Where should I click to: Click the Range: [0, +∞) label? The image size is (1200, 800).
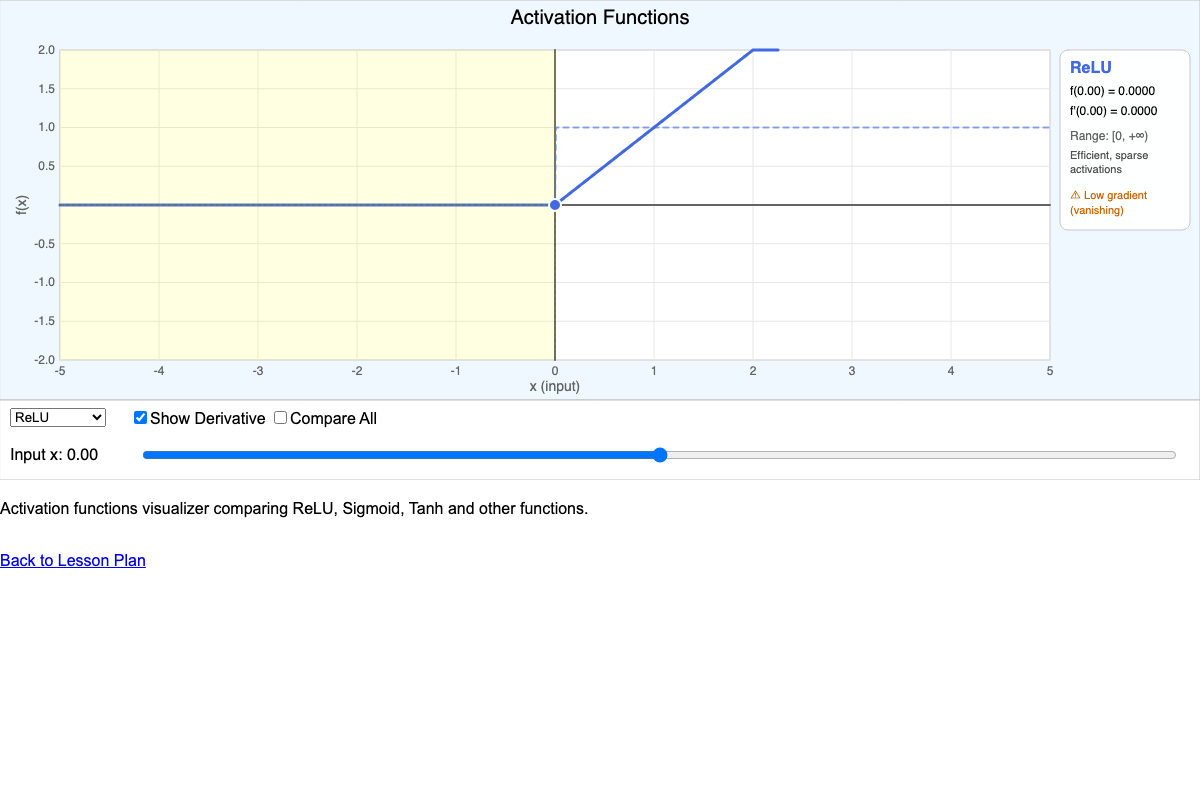click(x=1110, y=135)
